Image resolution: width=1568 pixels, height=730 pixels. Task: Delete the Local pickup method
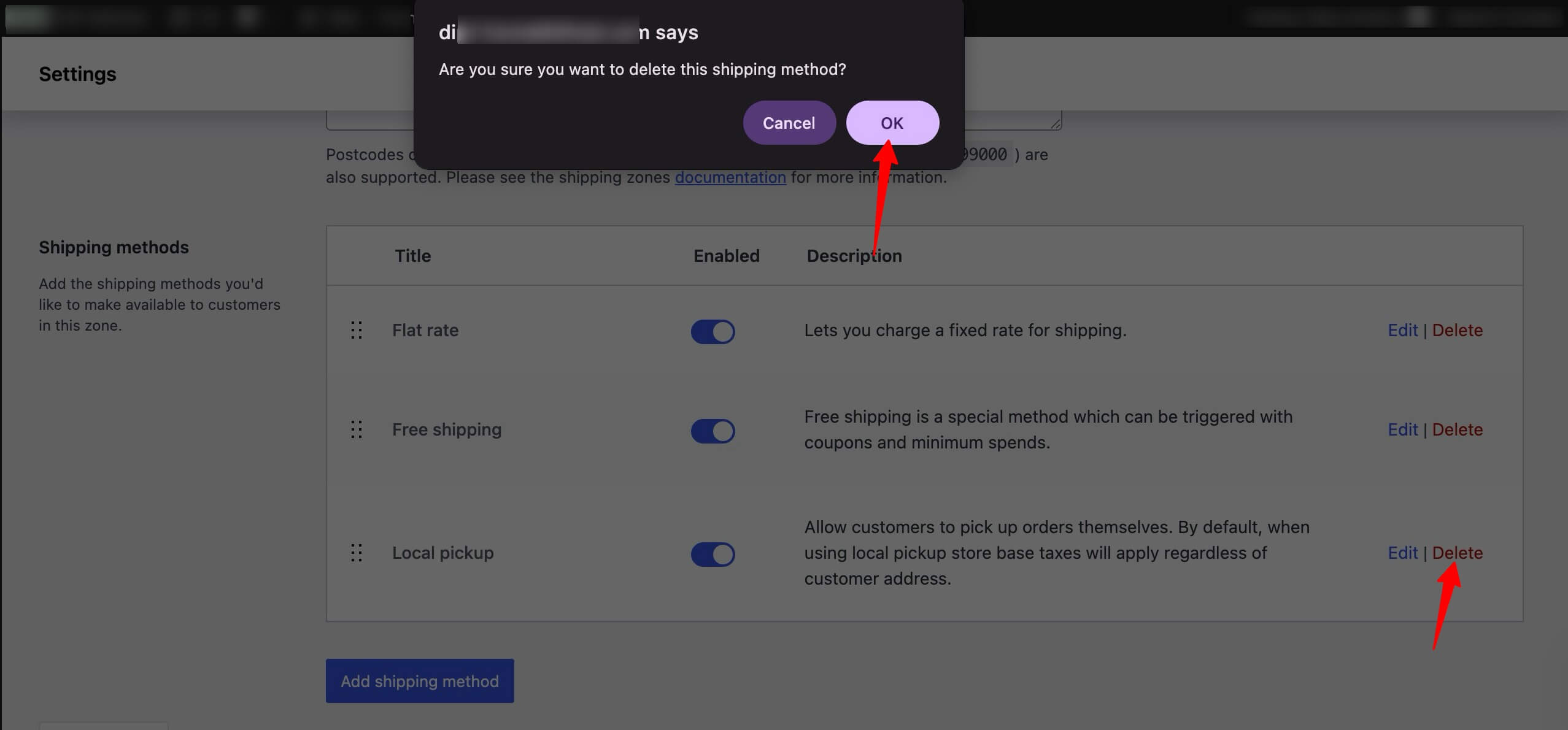point(1458,553)
